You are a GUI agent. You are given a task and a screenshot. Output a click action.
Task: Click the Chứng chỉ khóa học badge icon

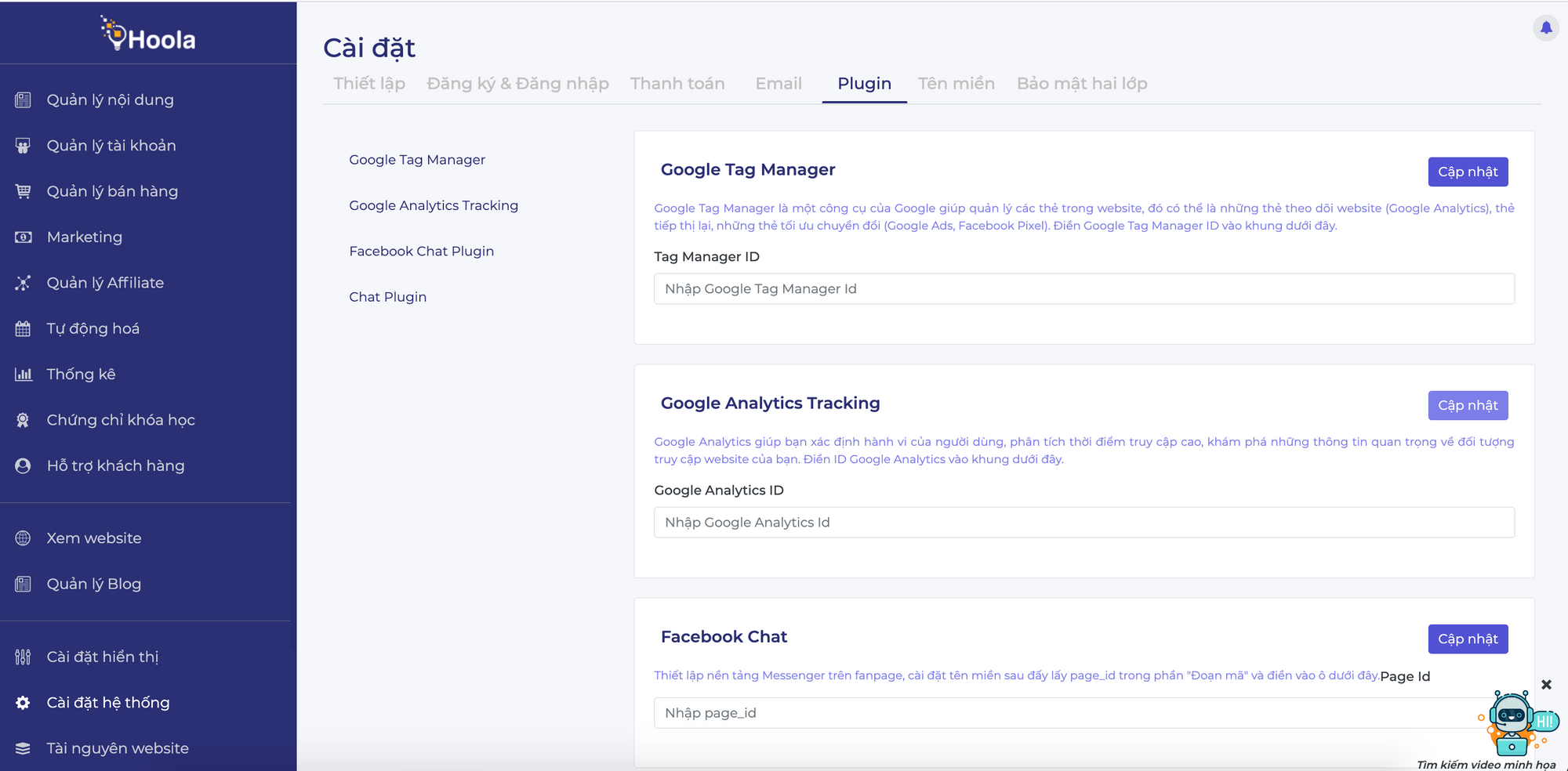pos(23,420)
